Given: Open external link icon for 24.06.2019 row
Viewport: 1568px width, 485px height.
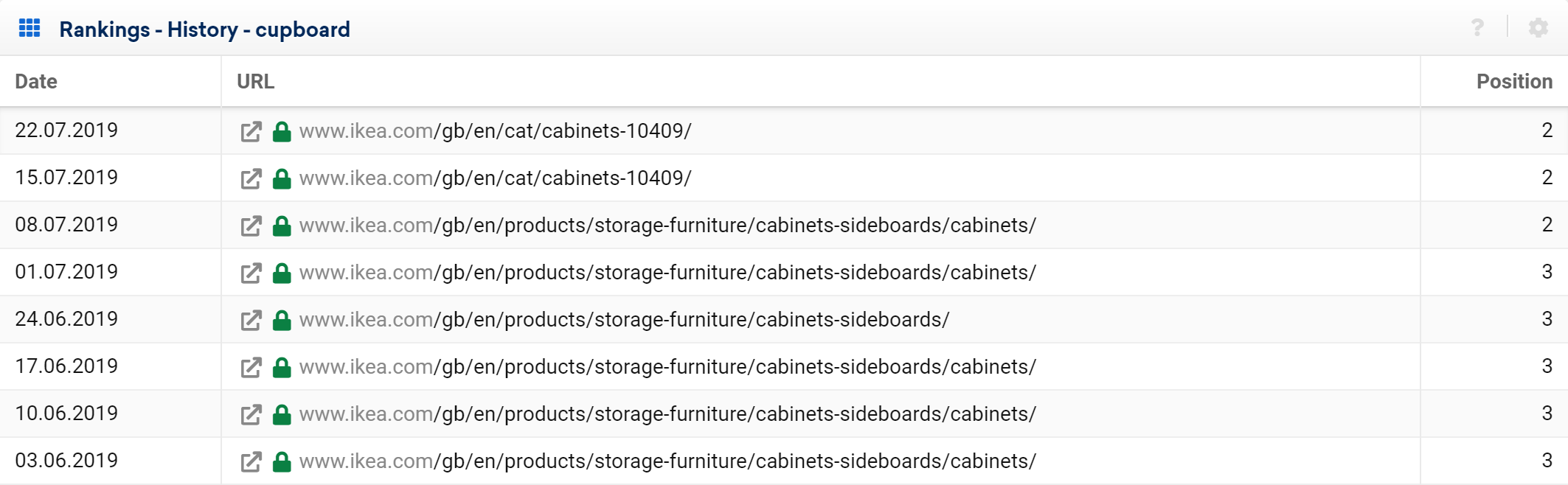Looking at the screenshot, I should 251,321.
